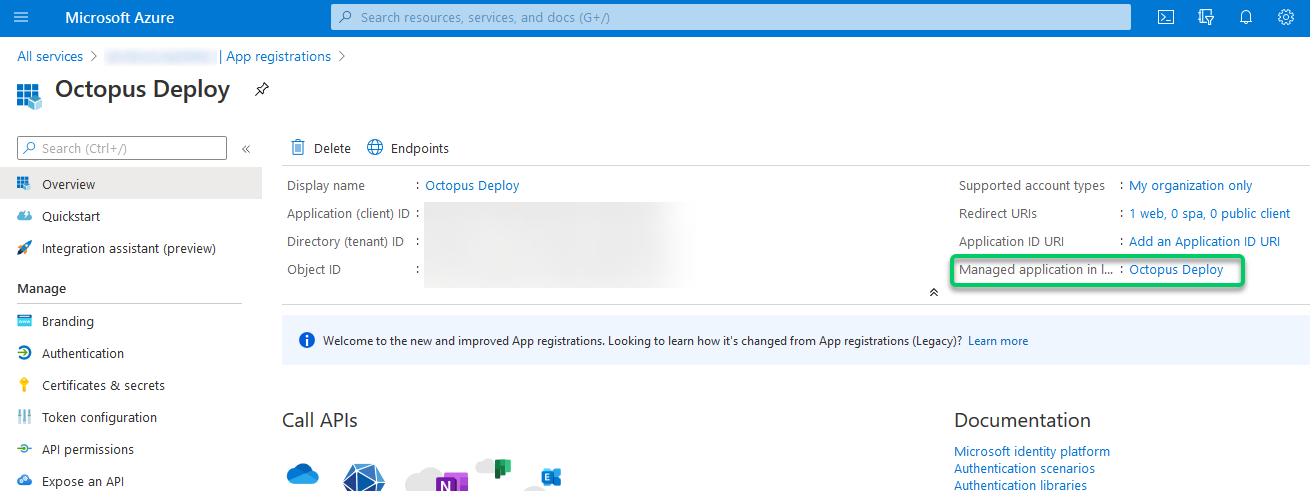1310x491 pixels.
Task: Click the blue info icon in welcome banner
Action: pos(307,341)
